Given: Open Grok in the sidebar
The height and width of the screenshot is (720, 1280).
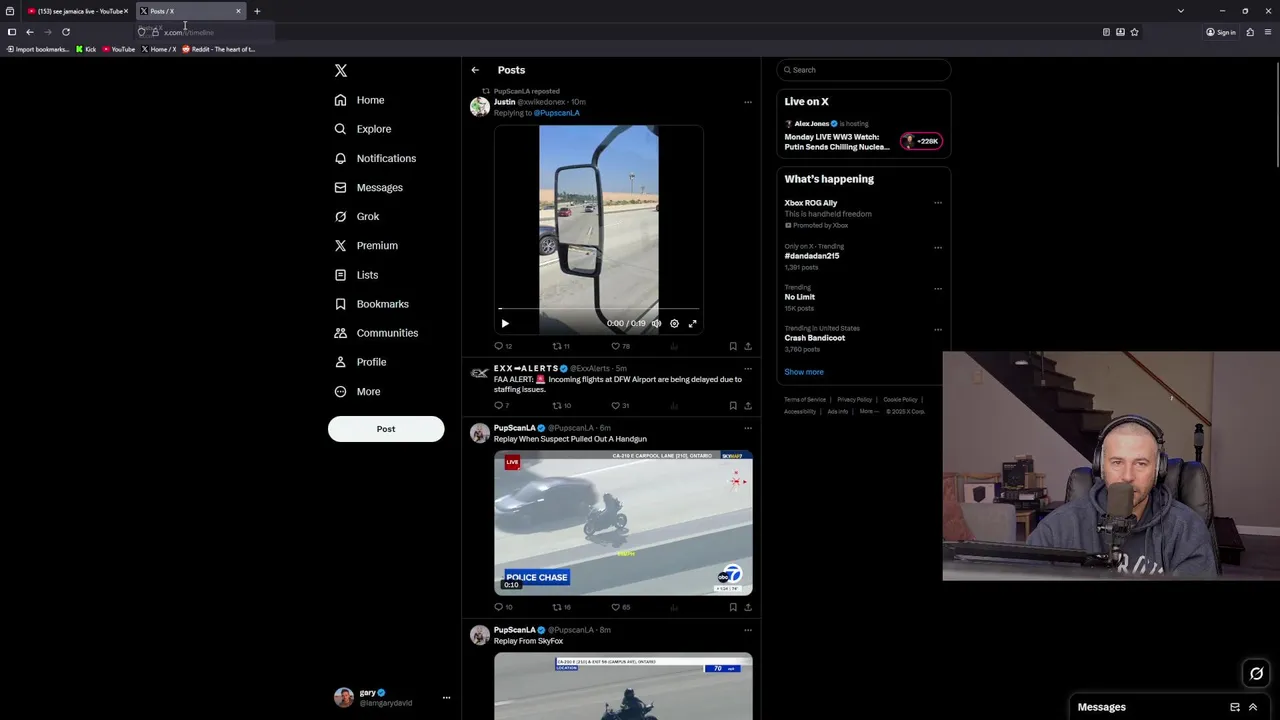Looking at the screenshot, I should 357,216.
